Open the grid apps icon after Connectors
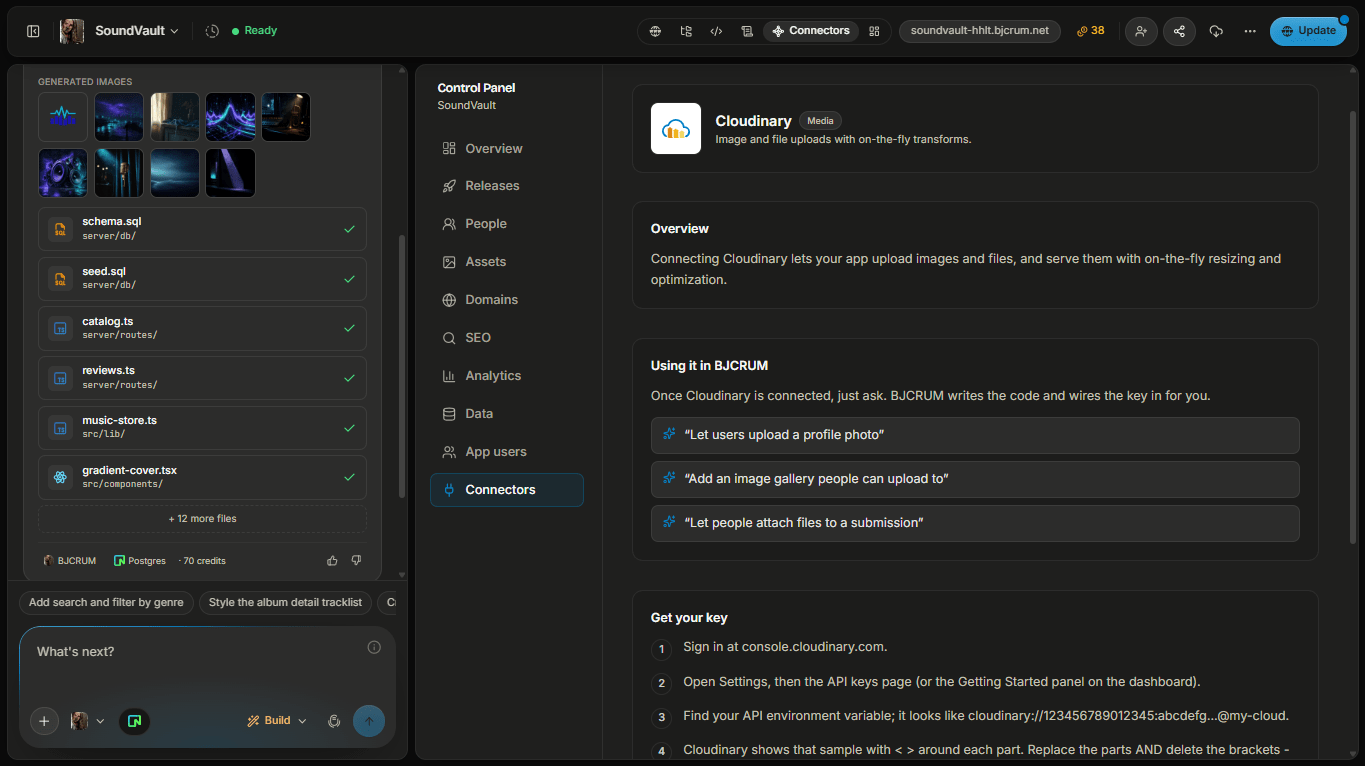The height and width of the screenshot is (766, 1365). 874,31
